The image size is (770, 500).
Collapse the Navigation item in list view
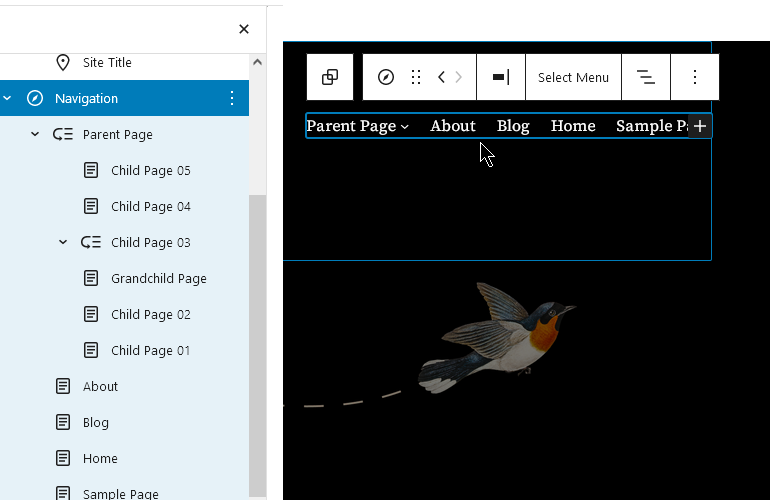pos(8,98)
